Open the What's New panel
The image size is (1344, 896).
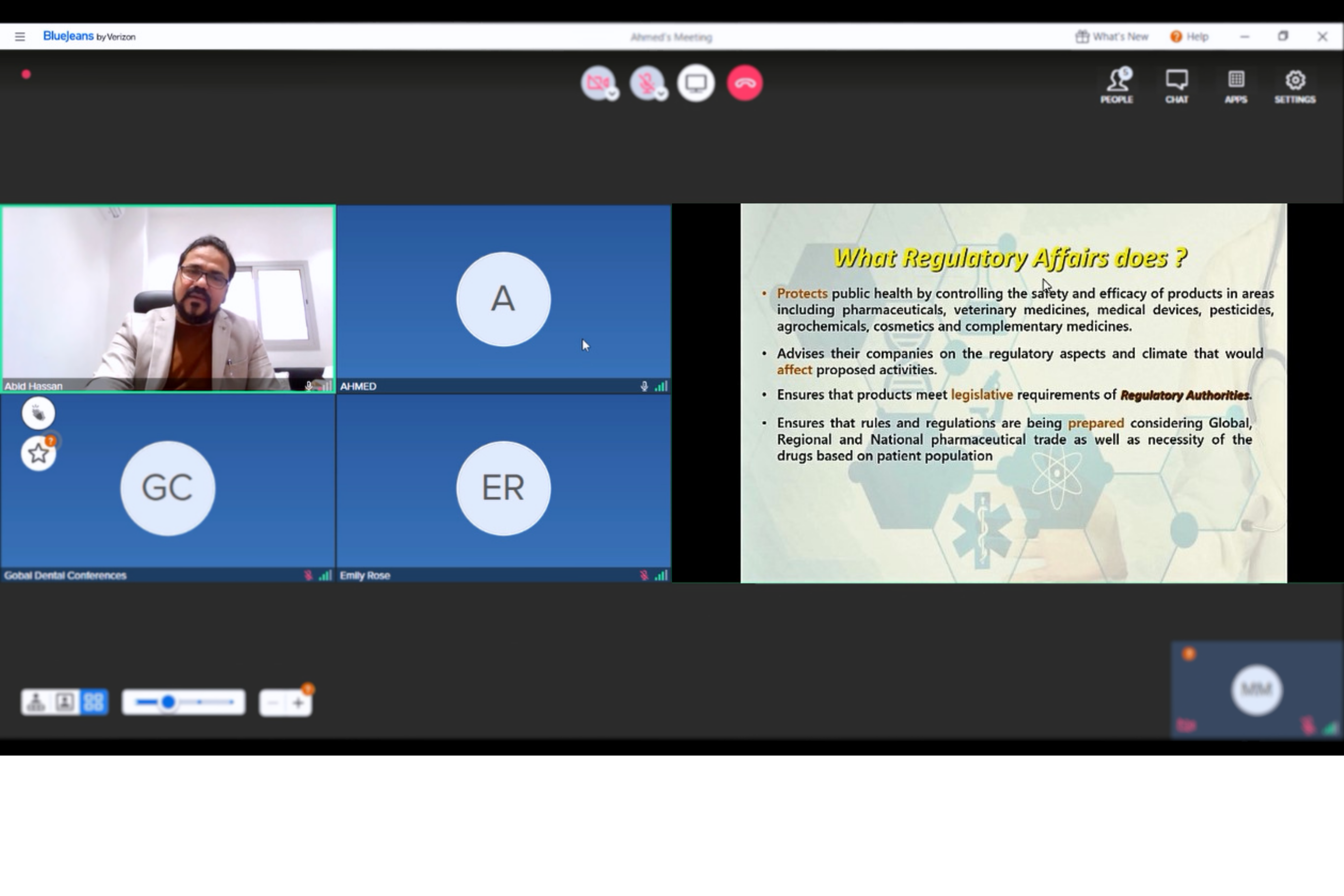(x=1111, y=37)
